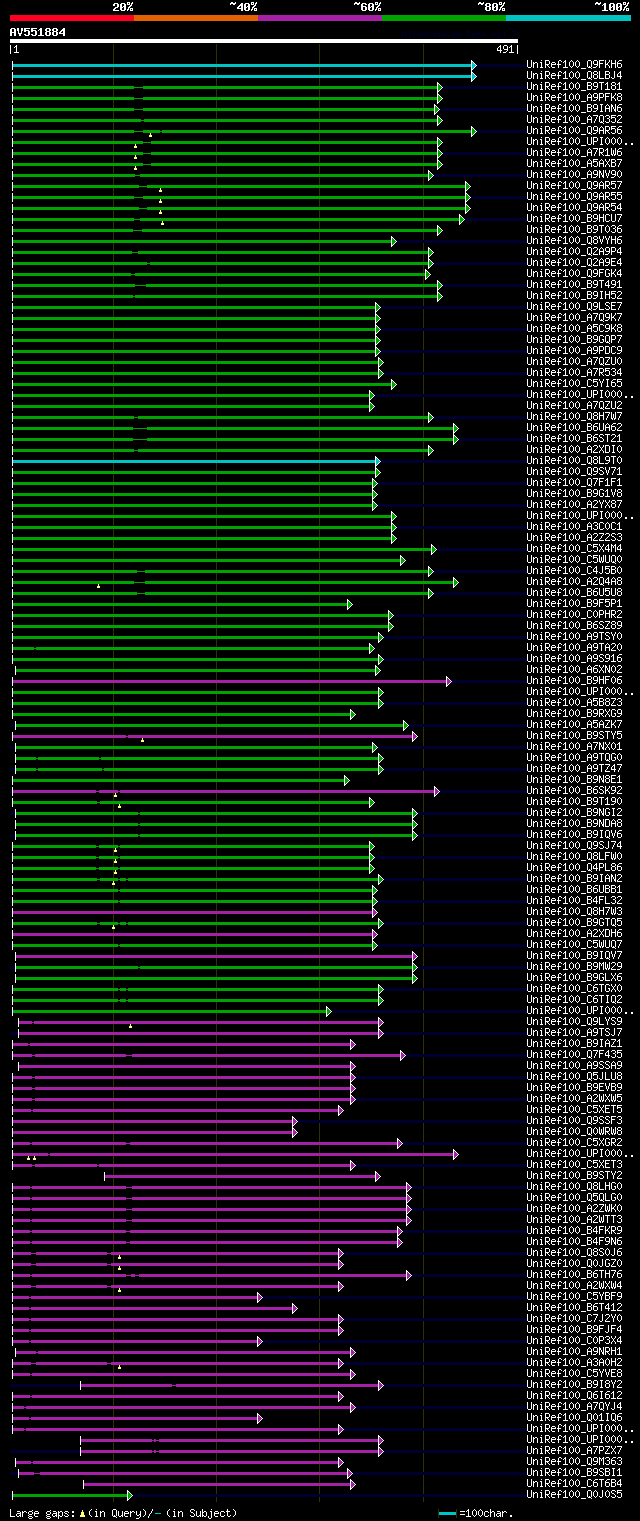The image size is (640, 1521).
Task: Click hit UniRef100_Q9LYS9
Action: [x=574, y=1021]
